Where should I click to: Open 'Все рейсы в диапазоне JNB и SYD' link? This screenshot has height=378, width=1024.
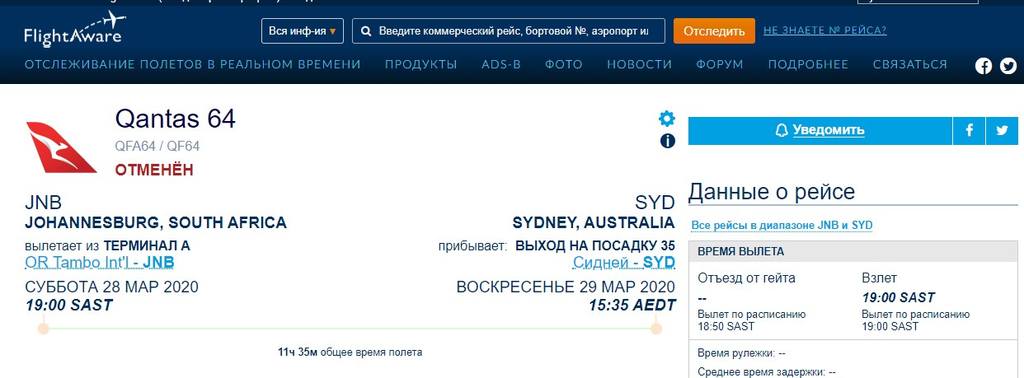tap(782, 225)
